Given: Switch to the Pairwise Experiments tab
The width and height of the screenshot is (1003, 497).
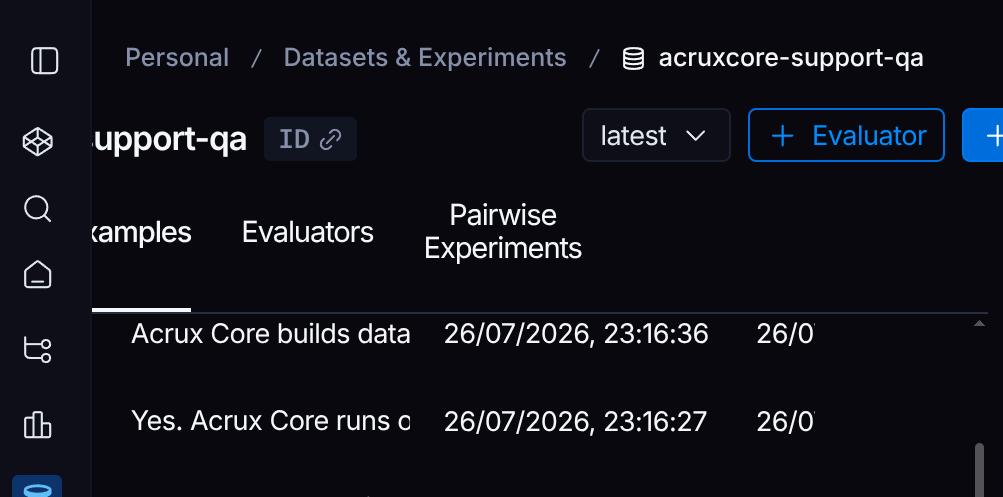Looking at the screenshot, I should pos(503,232).
